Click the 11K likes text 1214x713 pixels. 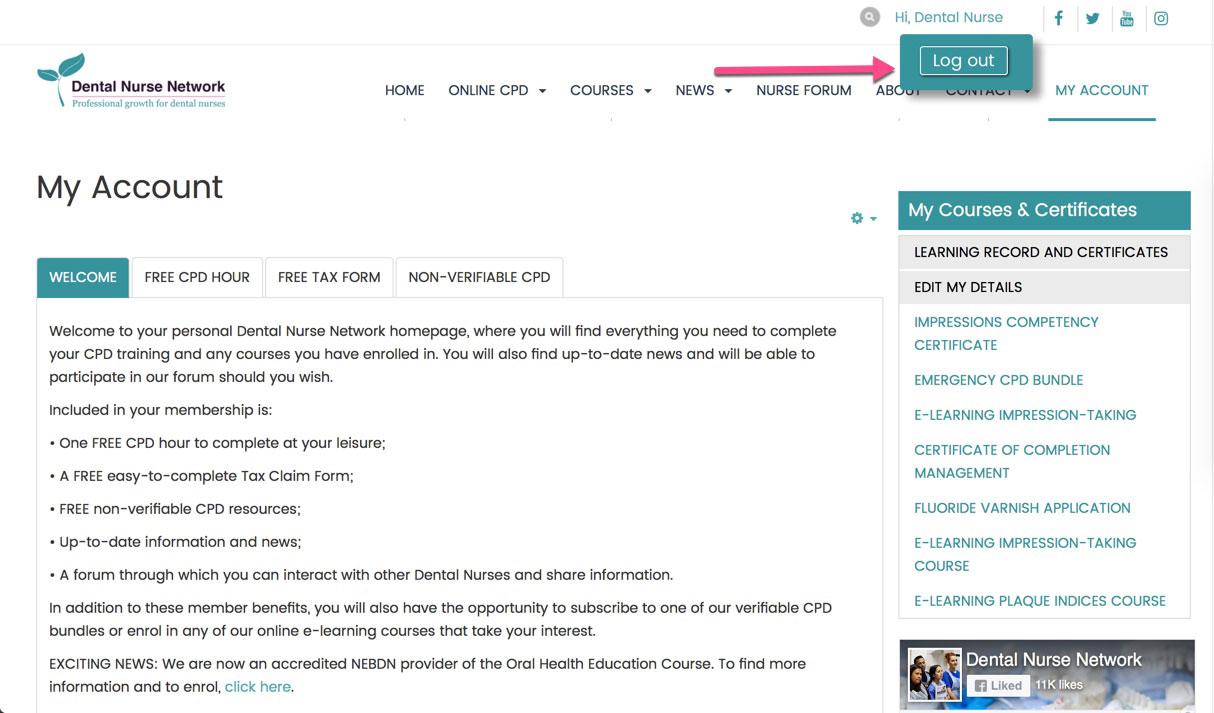pyautogui.click(x=1058, y=685)
